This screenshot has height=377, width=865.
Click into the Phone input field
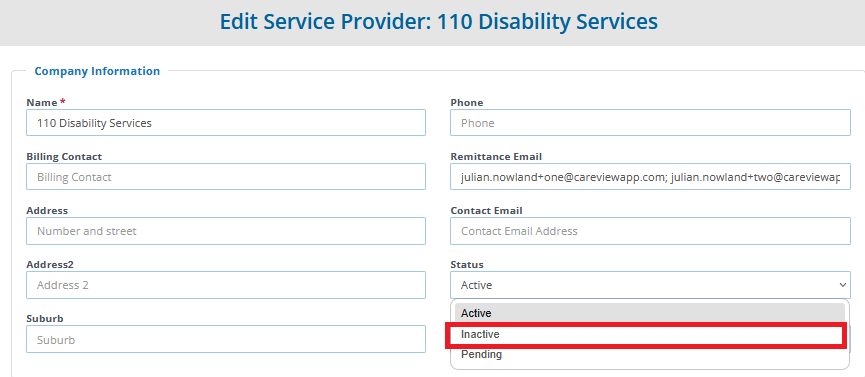[x=650, y=123]
